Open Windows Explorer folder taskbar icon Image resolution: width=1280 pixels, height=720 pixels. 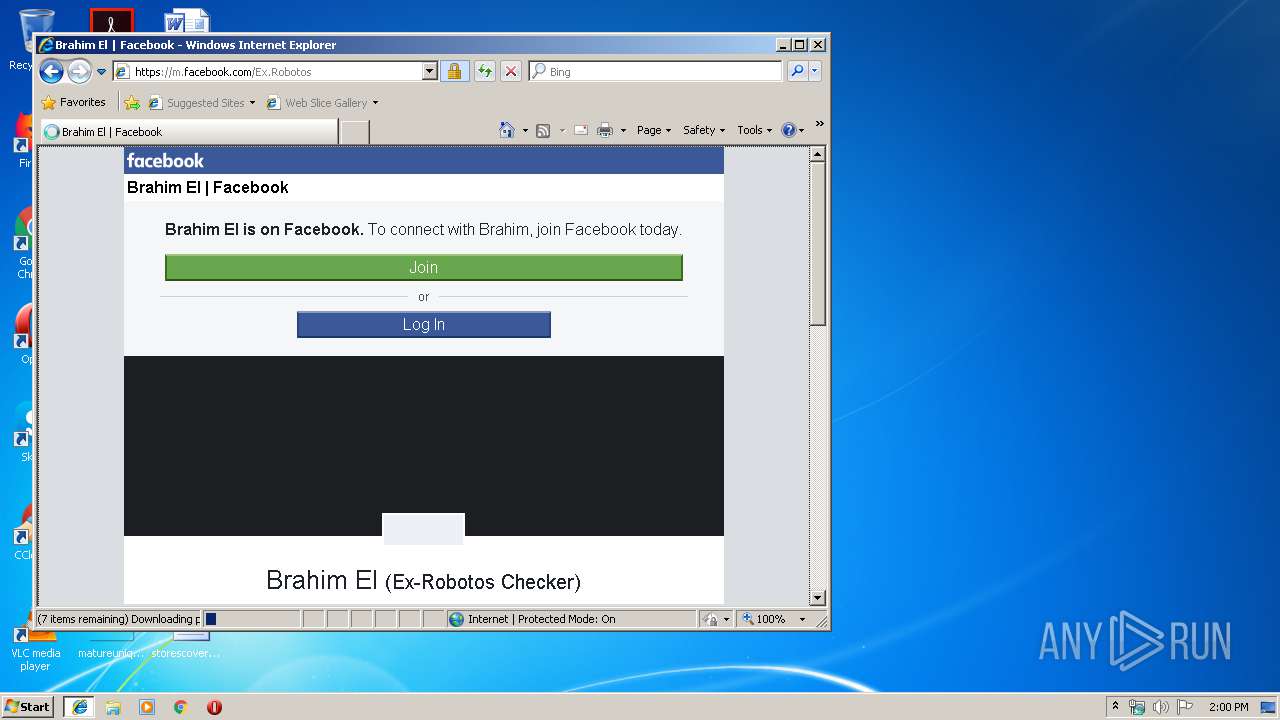[113, 707]
